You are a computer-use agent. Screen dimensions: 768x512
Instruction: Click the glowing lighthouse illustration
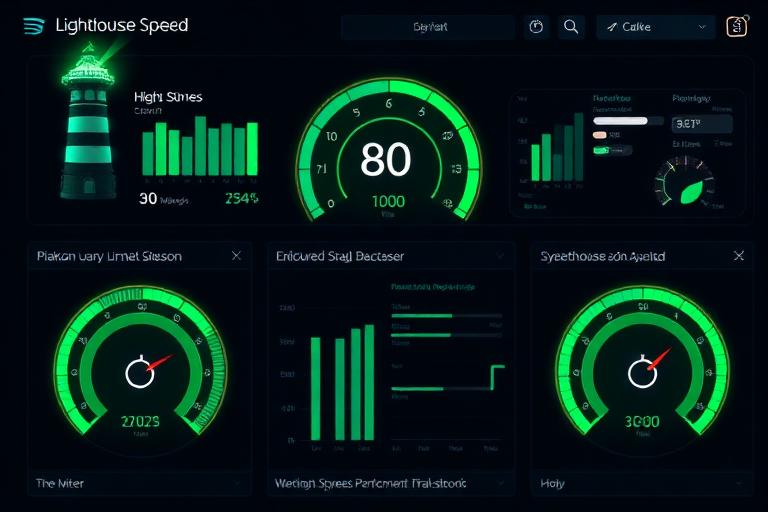(x=89, y=122)
